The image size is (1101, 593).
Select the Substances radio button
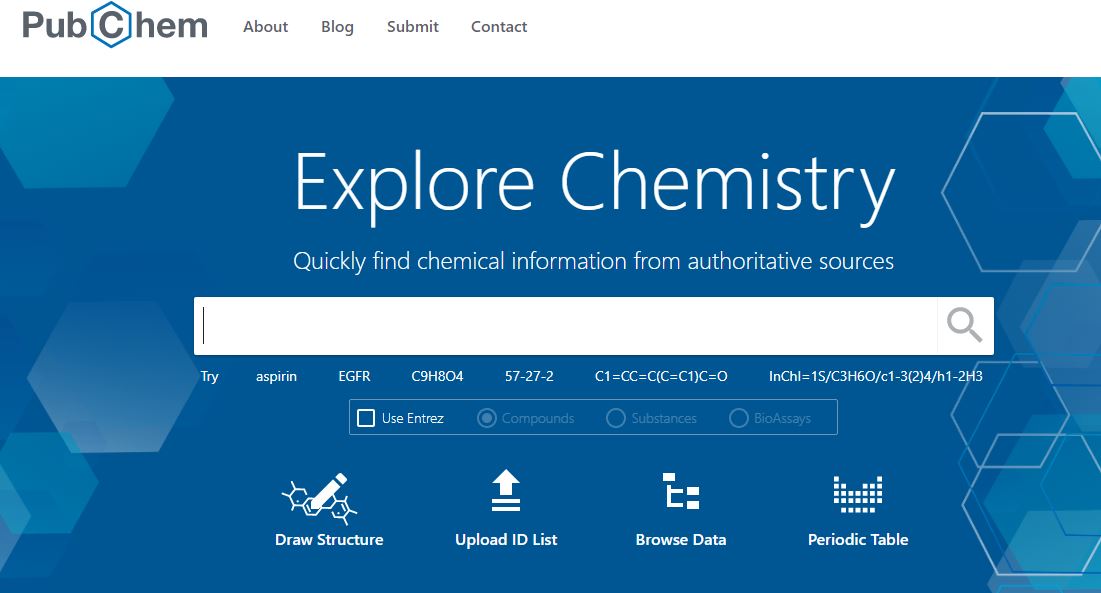(616, 418)
